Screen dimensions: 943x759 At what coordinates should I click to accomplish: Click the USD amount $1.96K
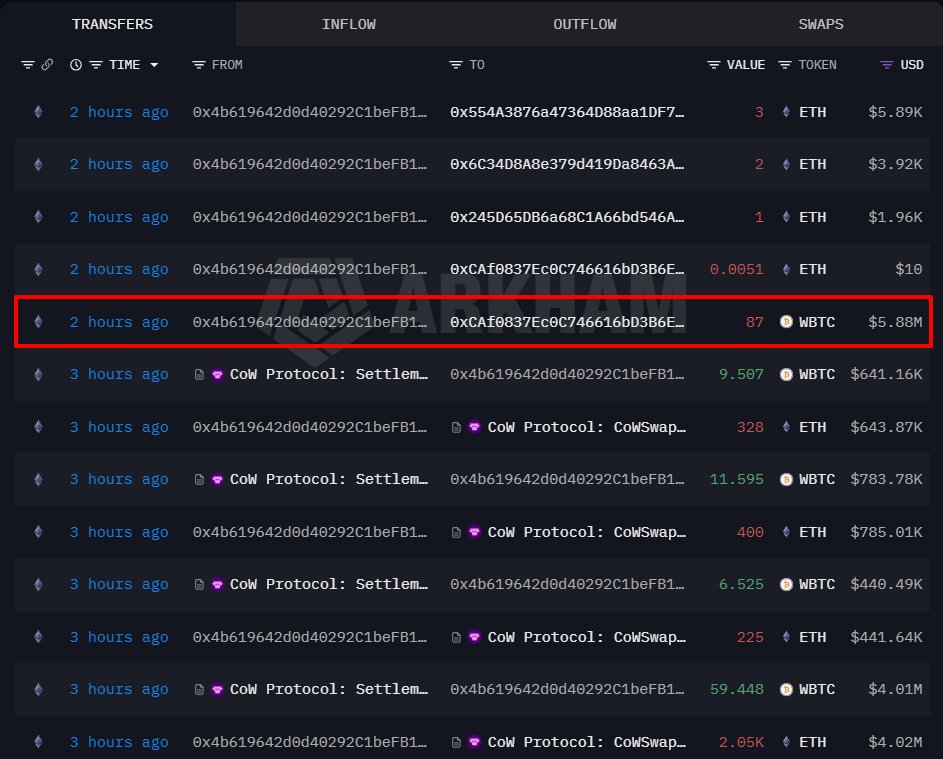895,217
